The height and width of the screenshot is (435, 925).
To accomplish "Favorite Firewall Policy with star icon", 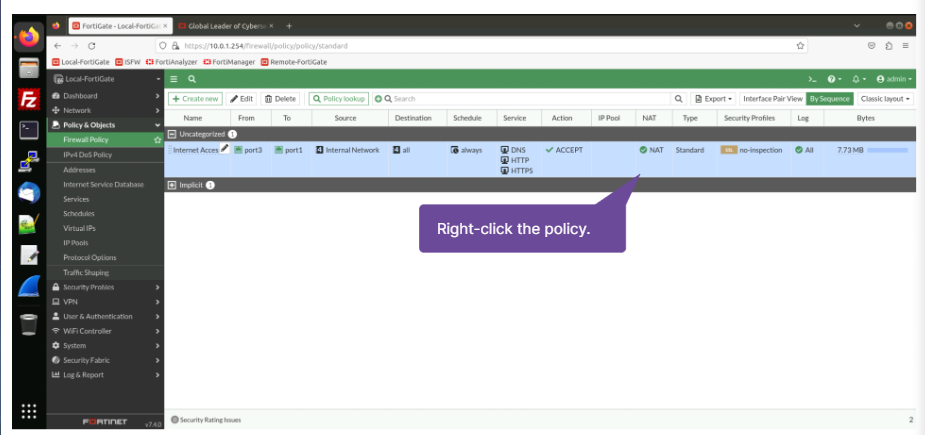I will [x=157, y=140].
